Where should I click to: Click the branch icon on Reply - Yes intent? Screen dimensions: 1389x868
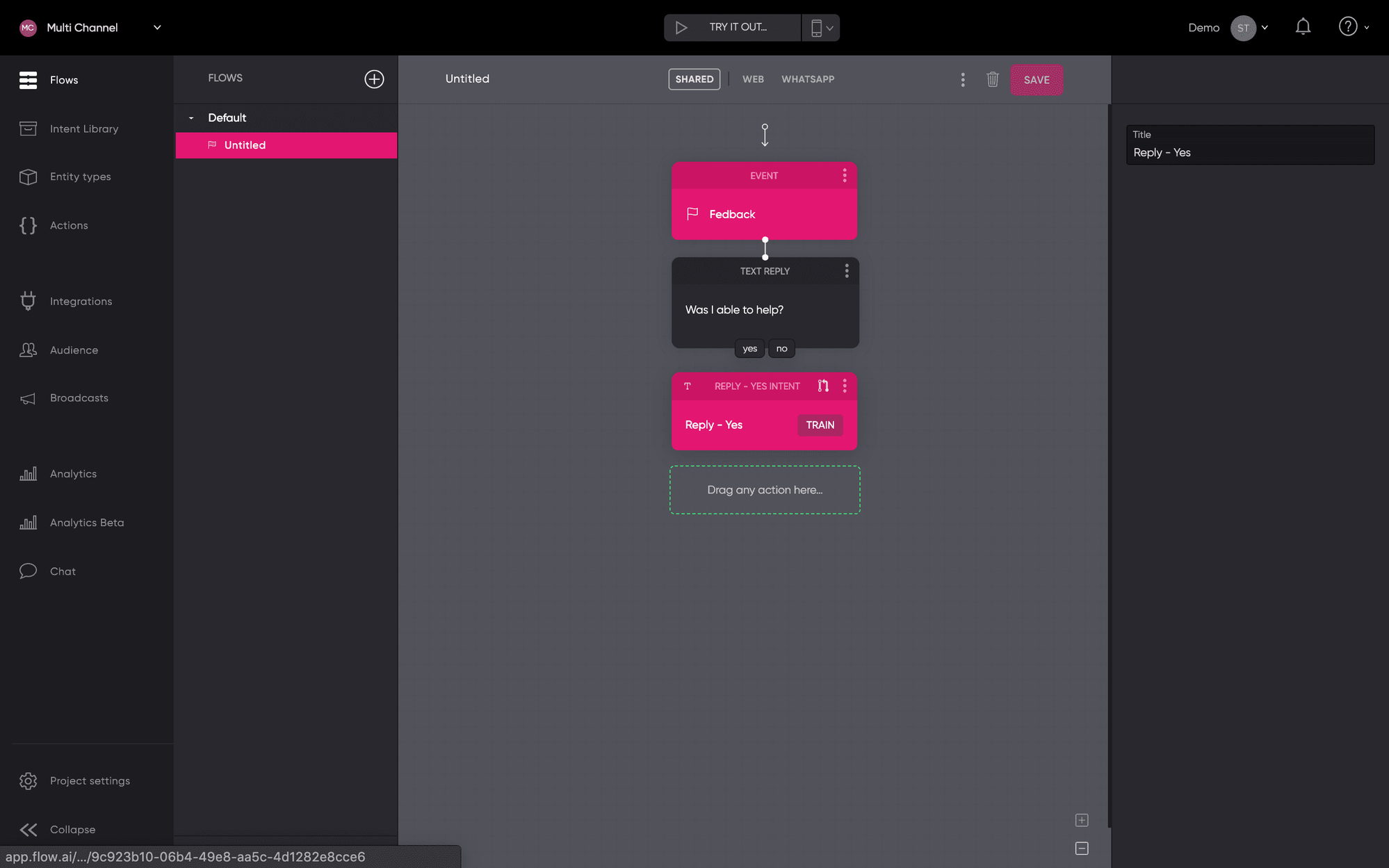(823, 386)
